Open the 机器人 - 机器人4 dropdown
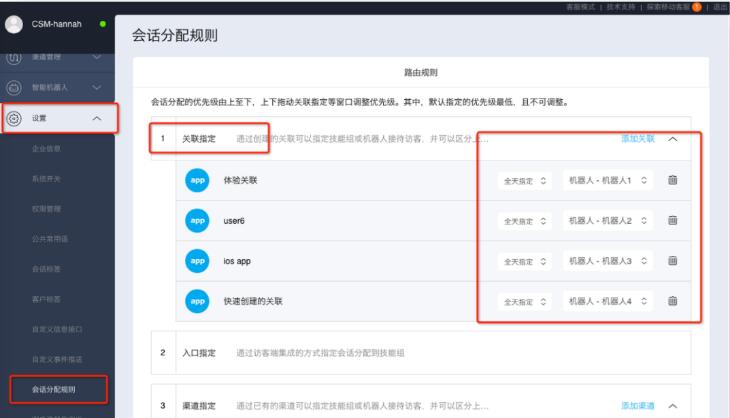 pos(608,301)
